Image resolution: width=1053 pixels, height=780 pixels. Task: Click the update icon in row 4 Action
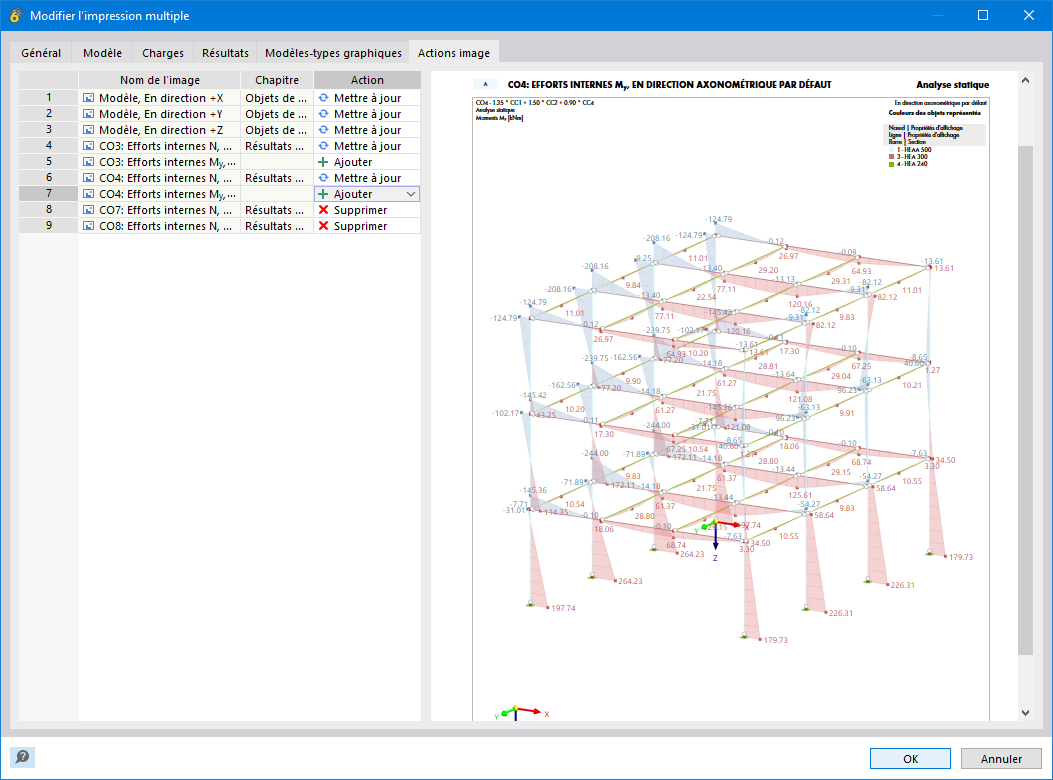click(x=323, y=146)
